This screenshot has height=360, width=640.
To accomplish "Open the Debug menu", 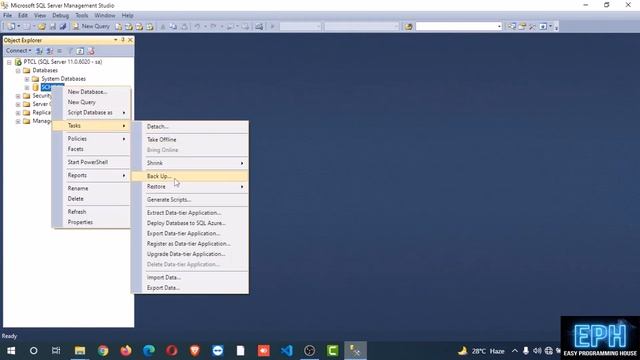I will (x=60, y=16).
